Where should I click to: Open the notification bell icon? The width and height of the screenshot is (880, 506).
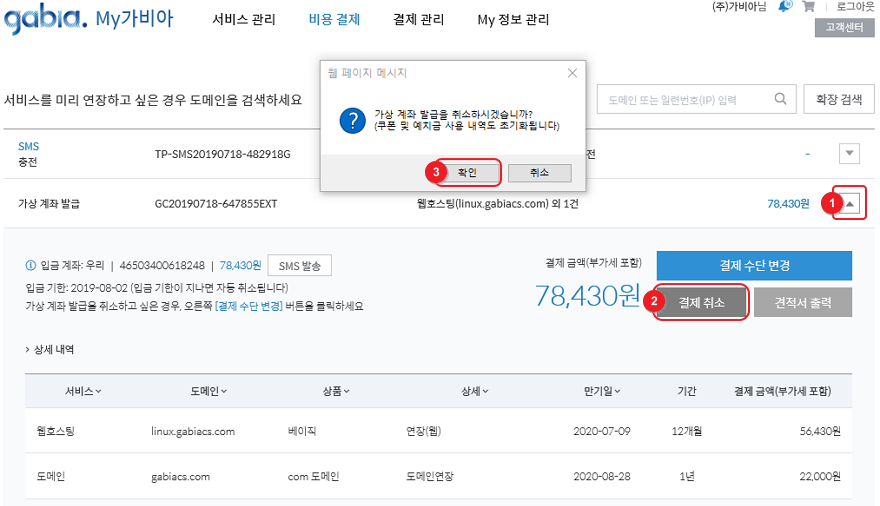(x=785, y=6)
